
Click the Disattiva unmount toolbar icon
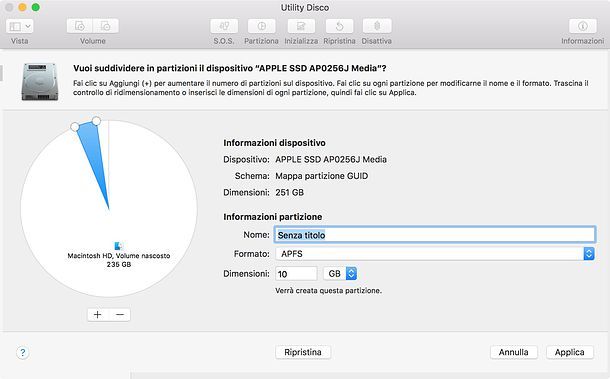click(377, 26)
